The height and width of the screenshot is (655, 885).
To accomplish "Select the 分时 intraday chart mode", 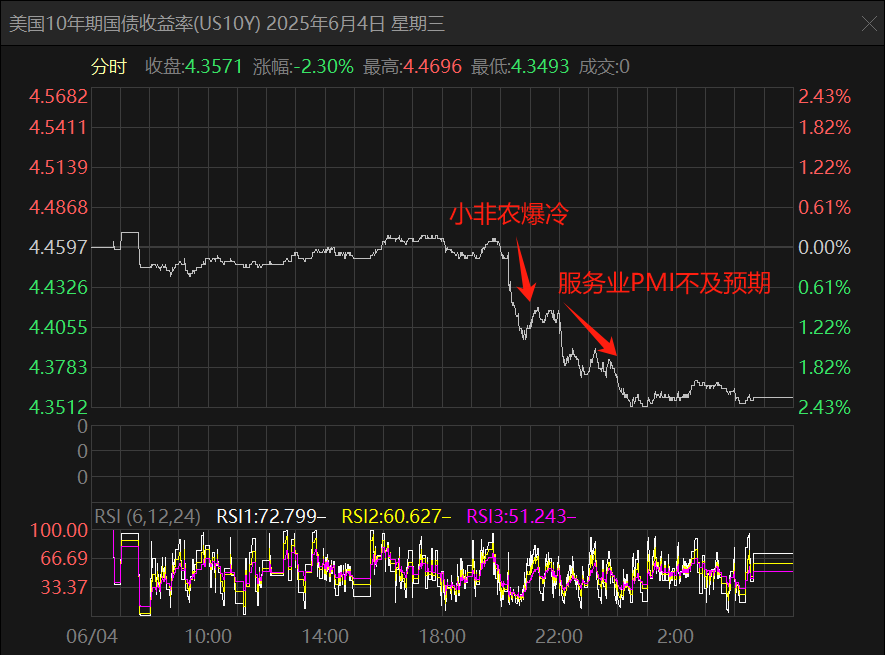I will (109, 67).
